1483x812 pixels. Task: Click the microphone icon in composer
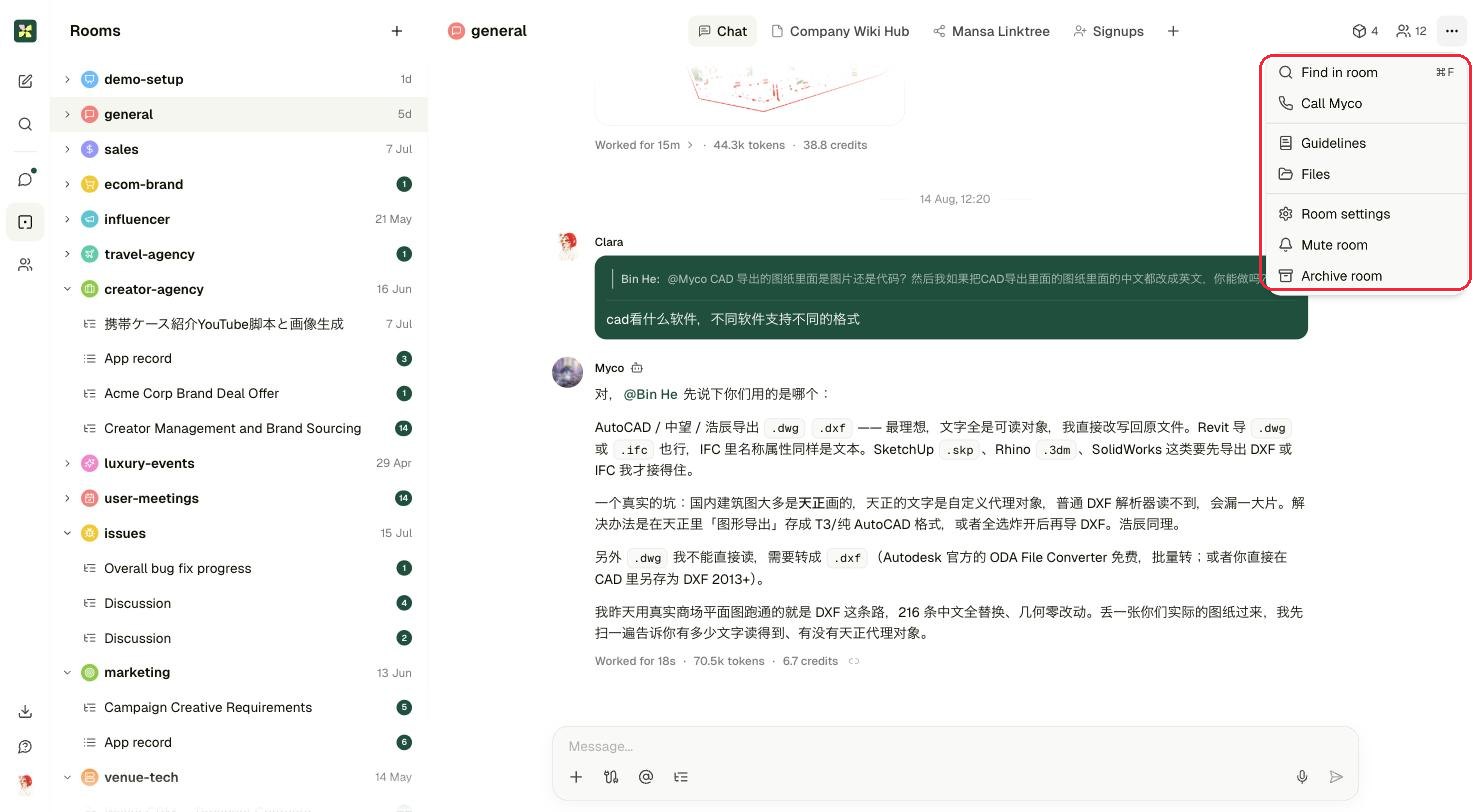point(1302,777)
